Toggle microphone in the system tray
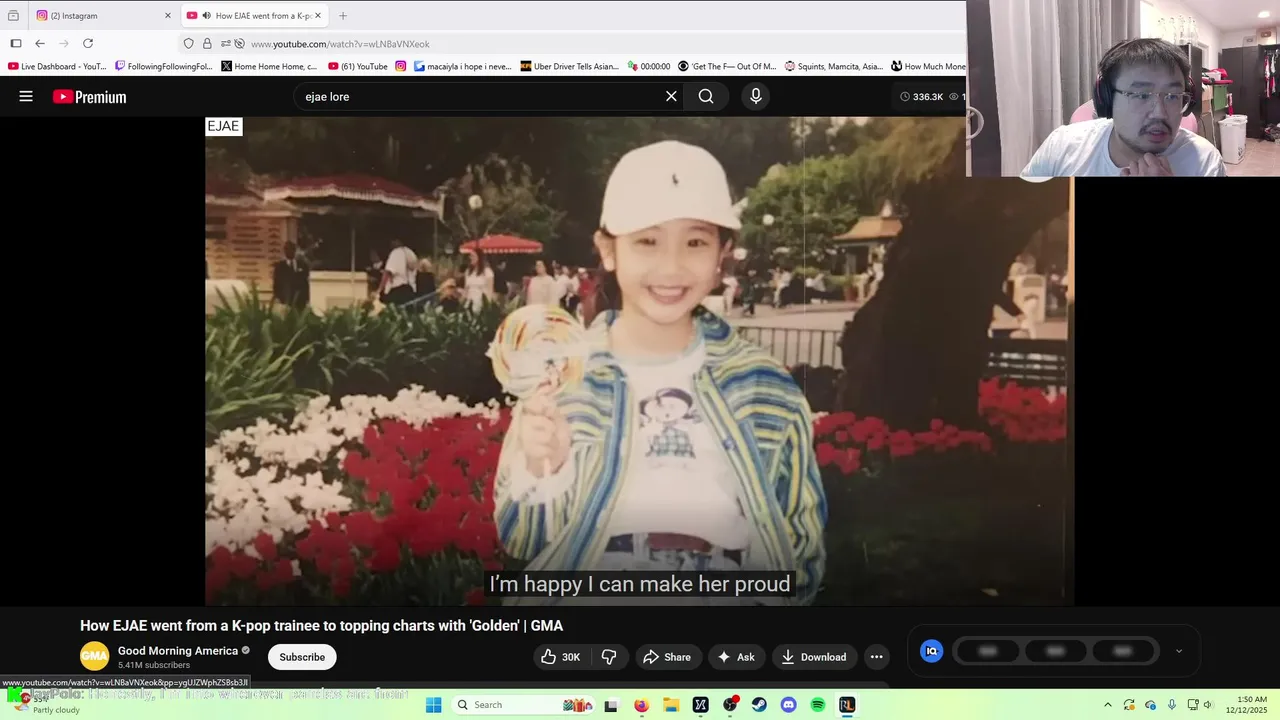The image size is (1280, 720). 1171,705
